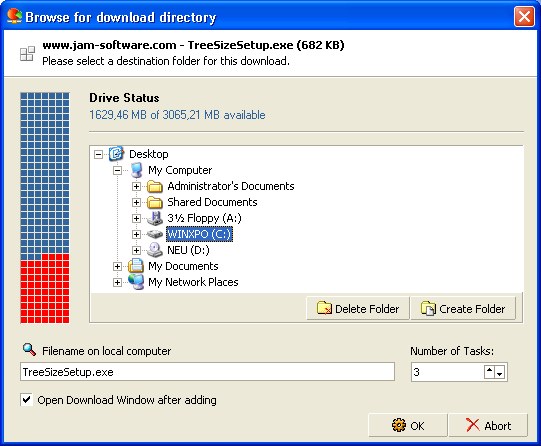Click the Desktop icon in folder tree
Image resolution: width=541 pixels, height=446 pixels.
(x=116, y=154)
